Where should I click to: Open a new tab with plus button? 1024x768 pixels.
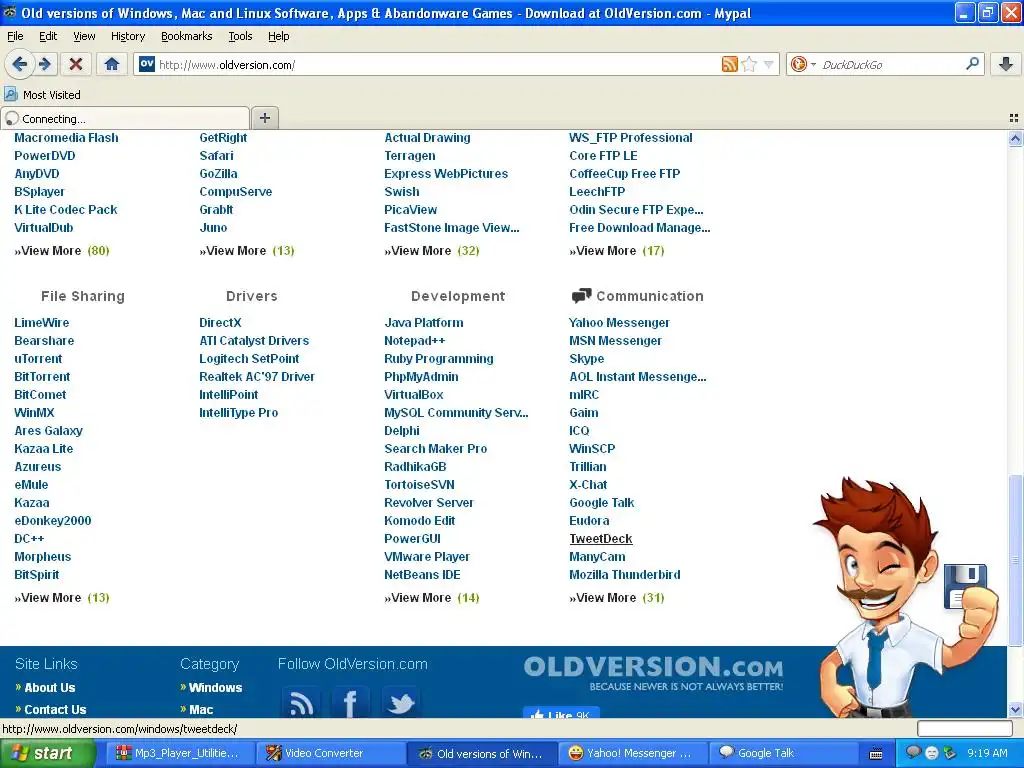coord(264,118)
